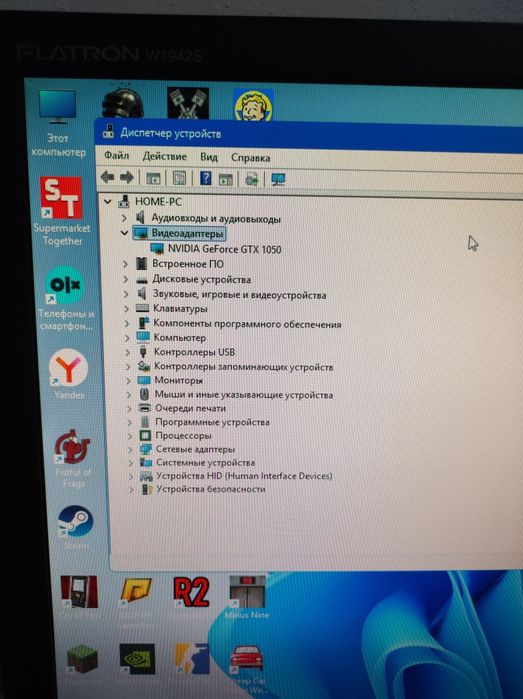The width and height of the screenshot is (523, 699).
Task: Expand the Встроенное ПО chevron
Action: click(x=125, y=264)
